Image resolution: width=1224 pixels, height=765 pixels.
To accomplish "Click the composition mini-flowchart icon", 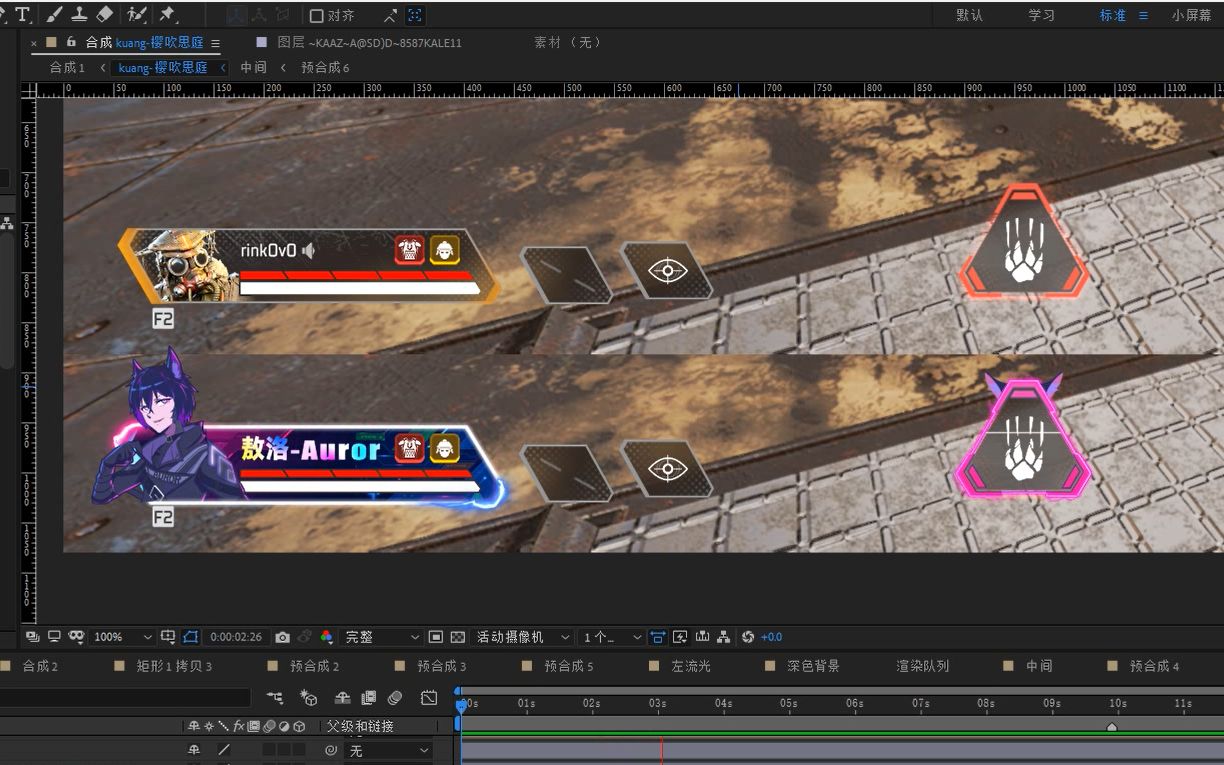I will 275,698.
